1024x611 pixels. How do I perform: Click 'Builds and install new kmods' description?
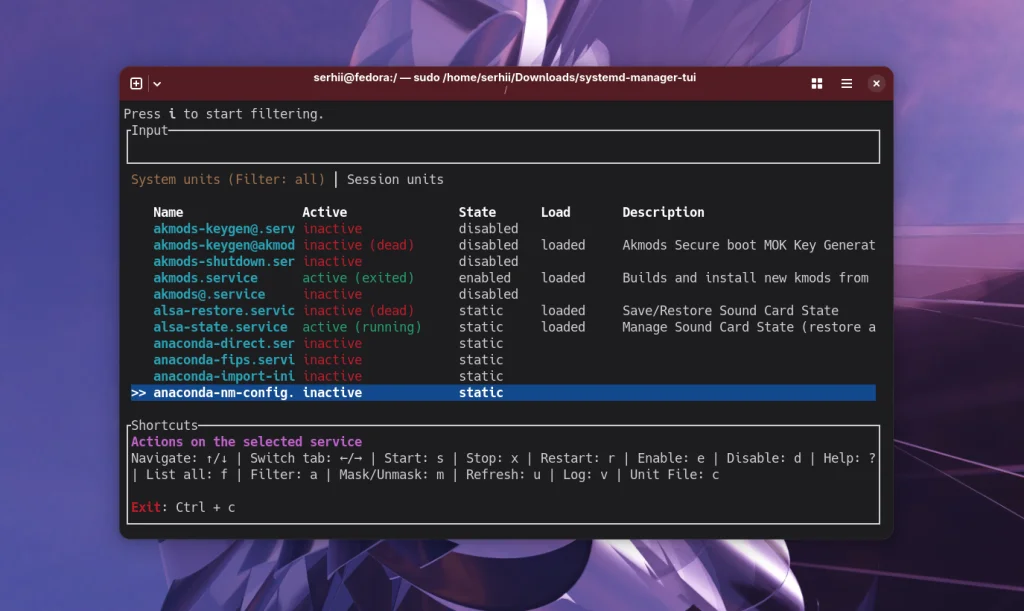(745, 278)
